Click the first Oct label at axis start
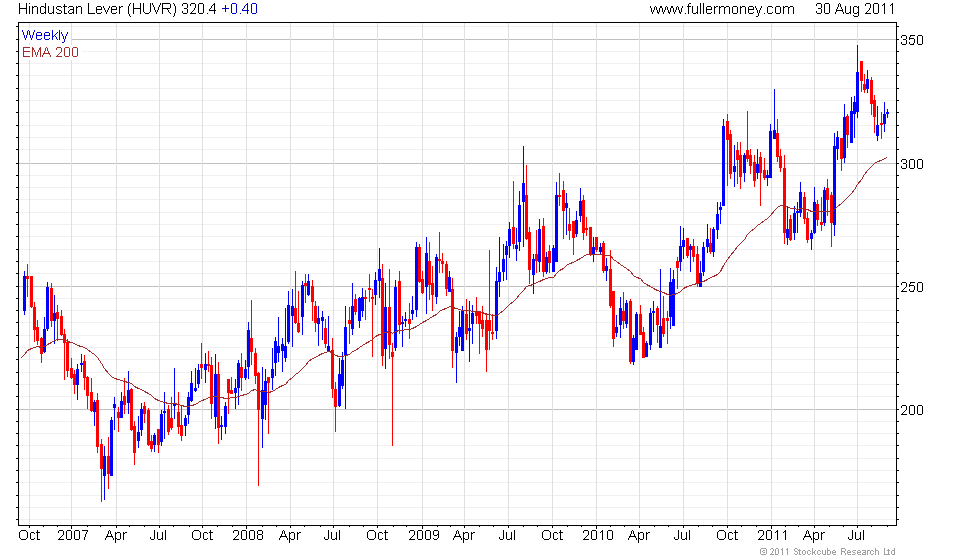 click(29, 536)
